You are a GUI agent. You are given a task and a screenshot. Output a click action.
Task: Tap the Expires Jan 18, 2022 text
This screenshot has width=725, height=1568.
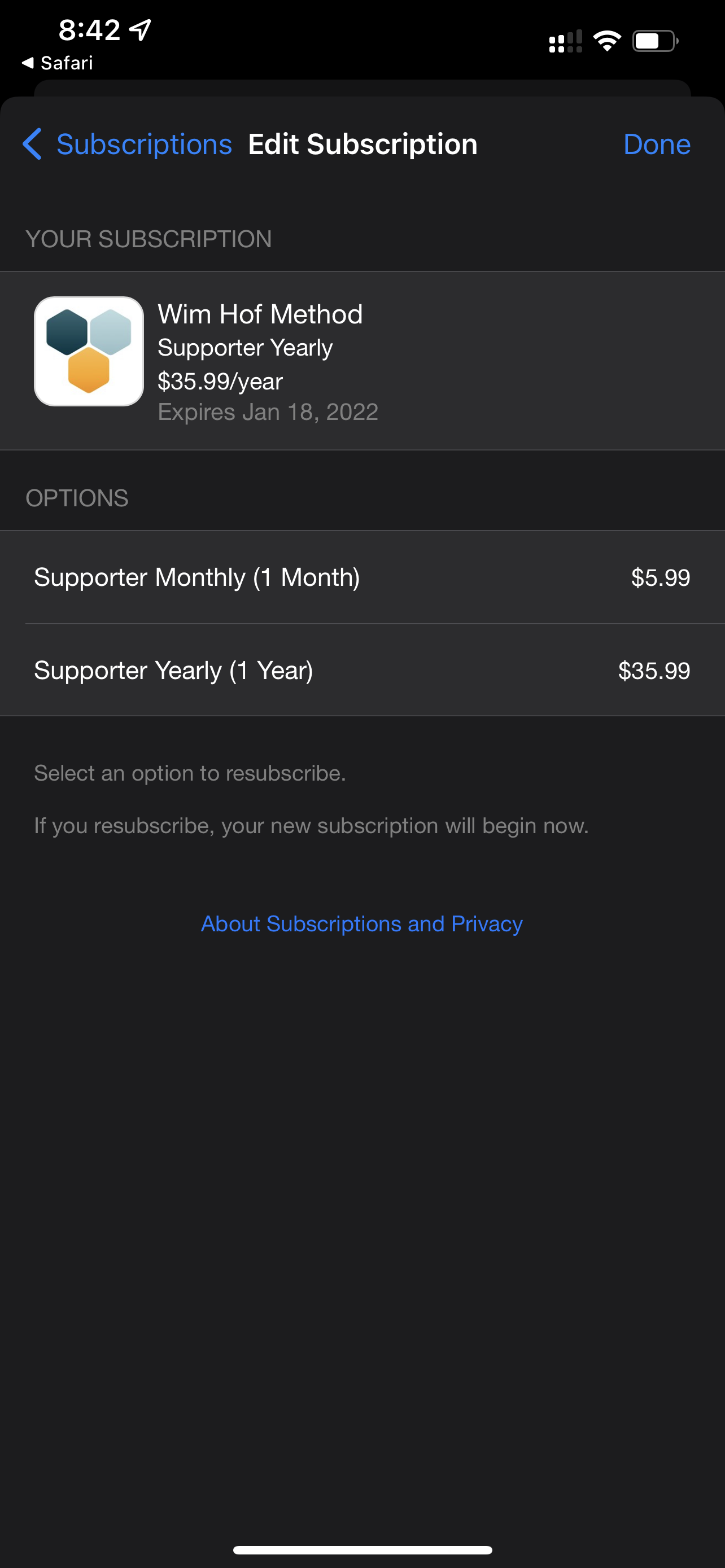268,412
